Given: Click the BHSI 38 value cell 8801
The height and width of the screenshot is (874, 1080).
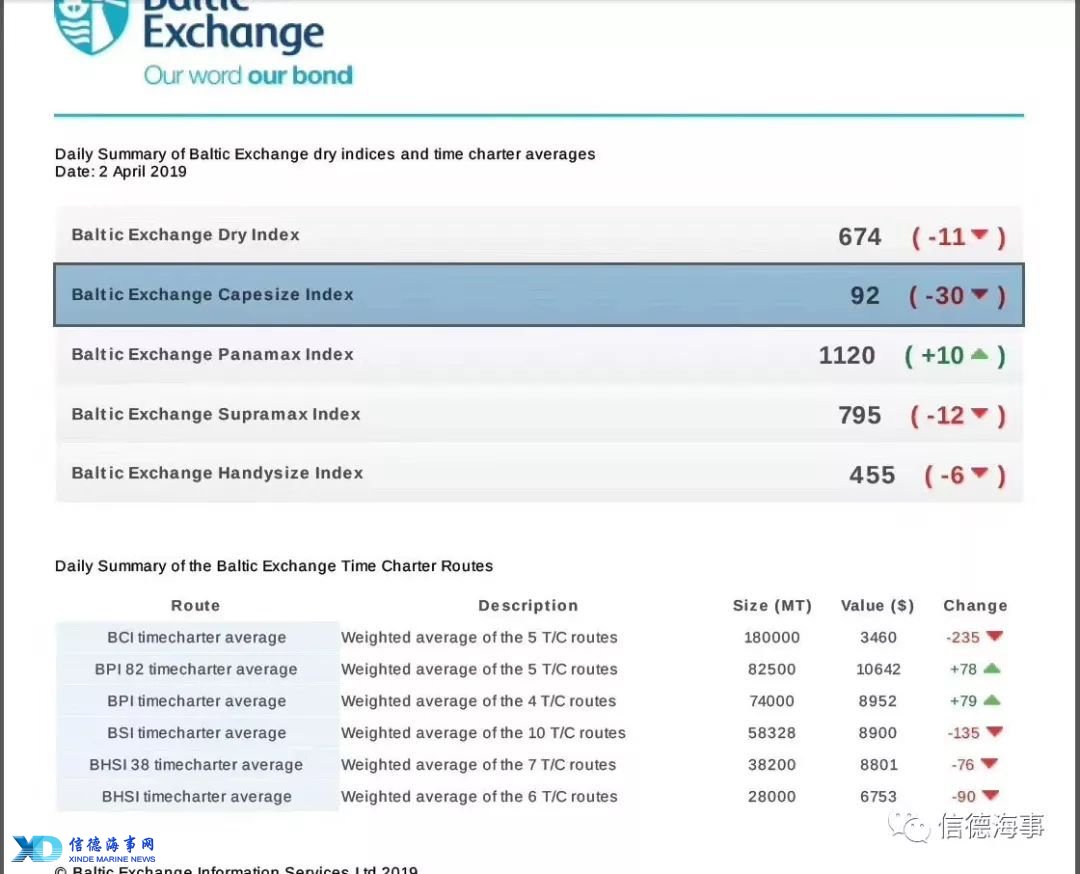Looking at the screenshot, I should point(879,764).
